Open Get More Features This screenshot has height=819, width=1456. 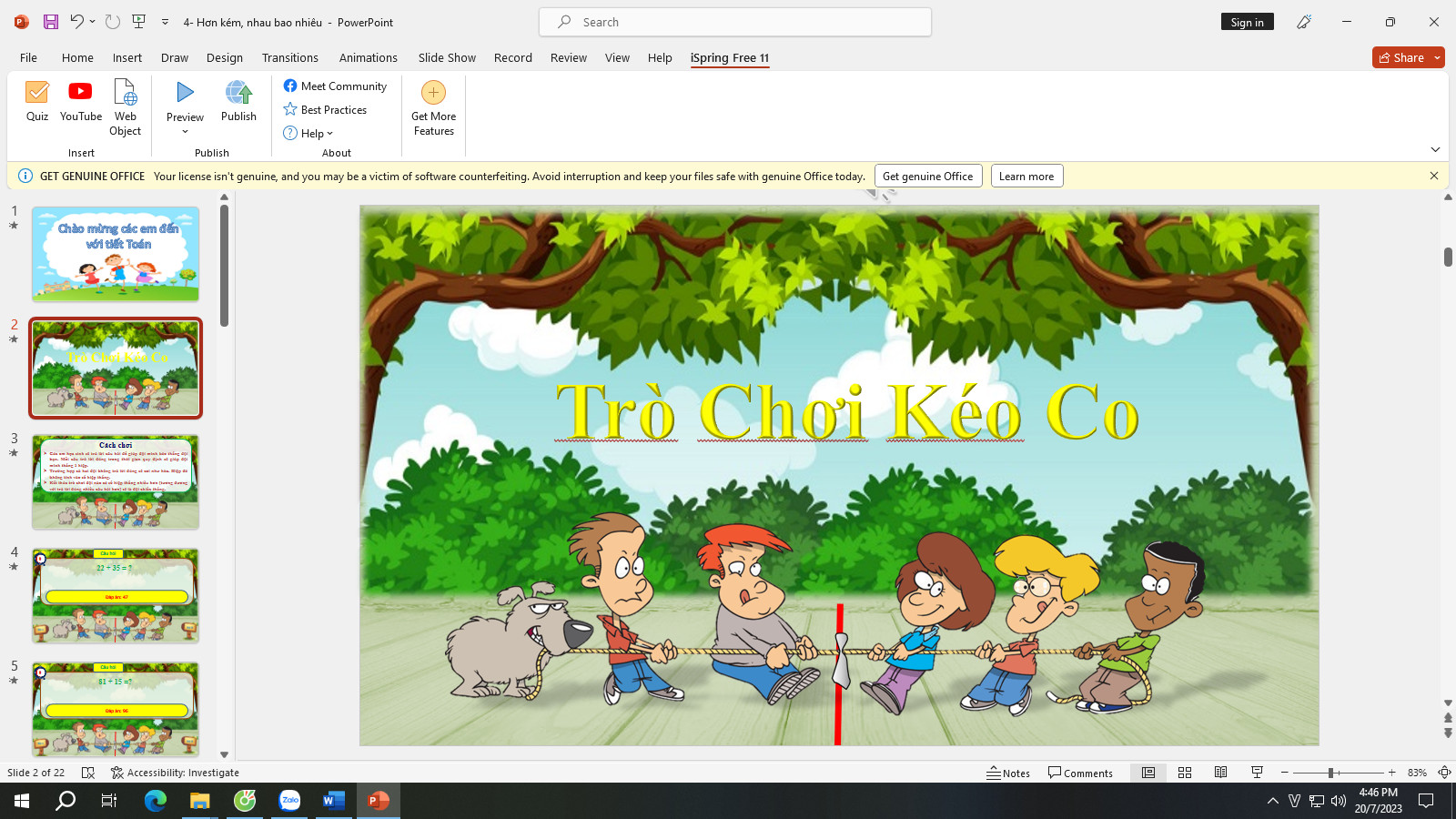pos(433,107)
